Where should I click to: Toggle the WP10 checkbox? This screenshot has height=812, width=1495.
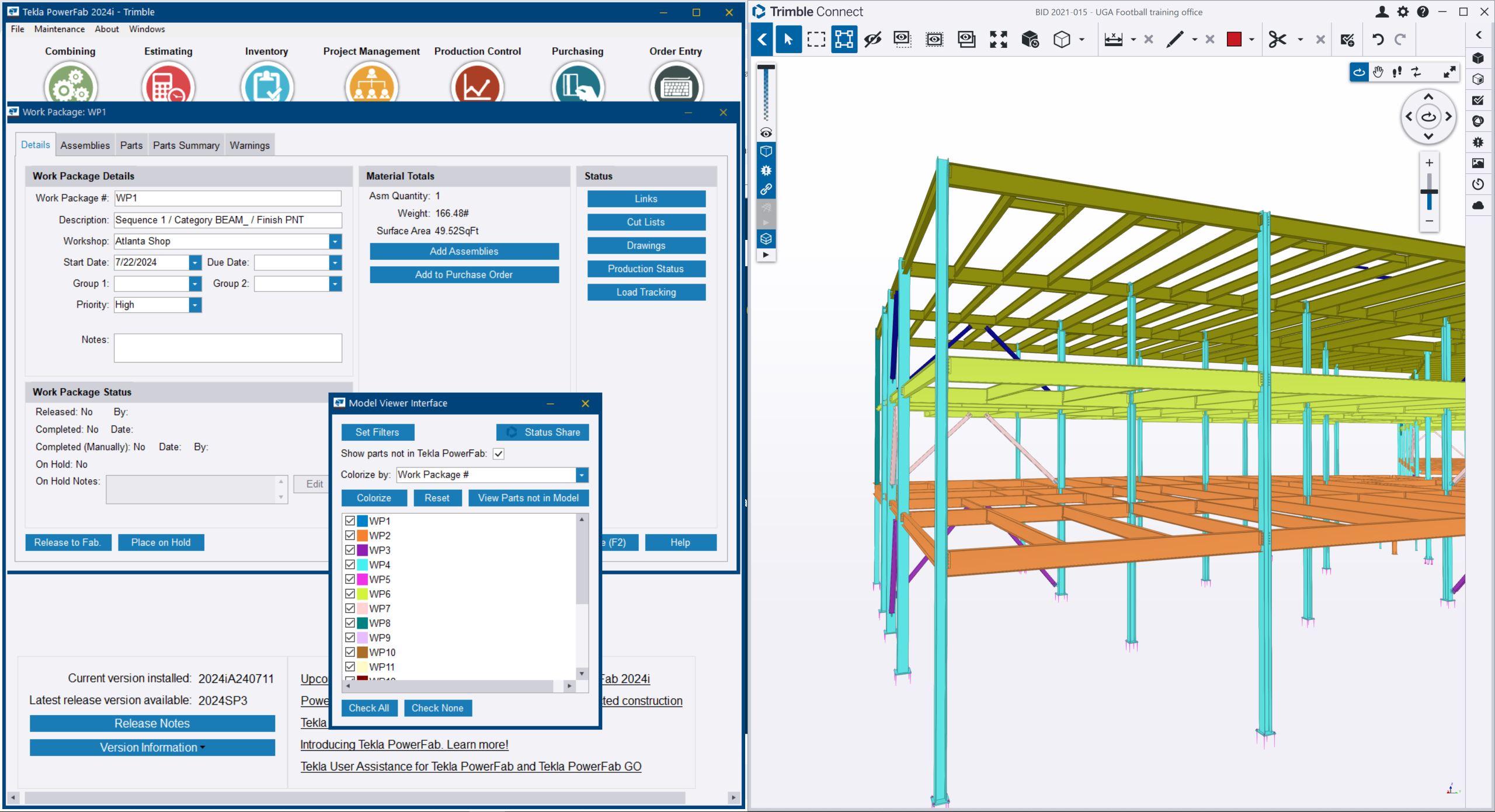pyautogui.click(x=350, y=652)
